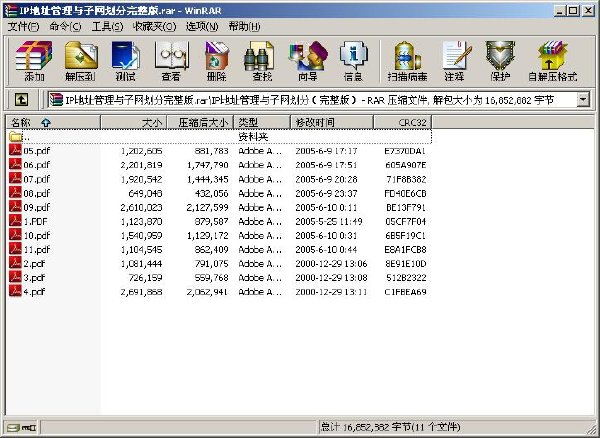
Task: Open the 帮助(H) menu
Action: pos(245,26)
